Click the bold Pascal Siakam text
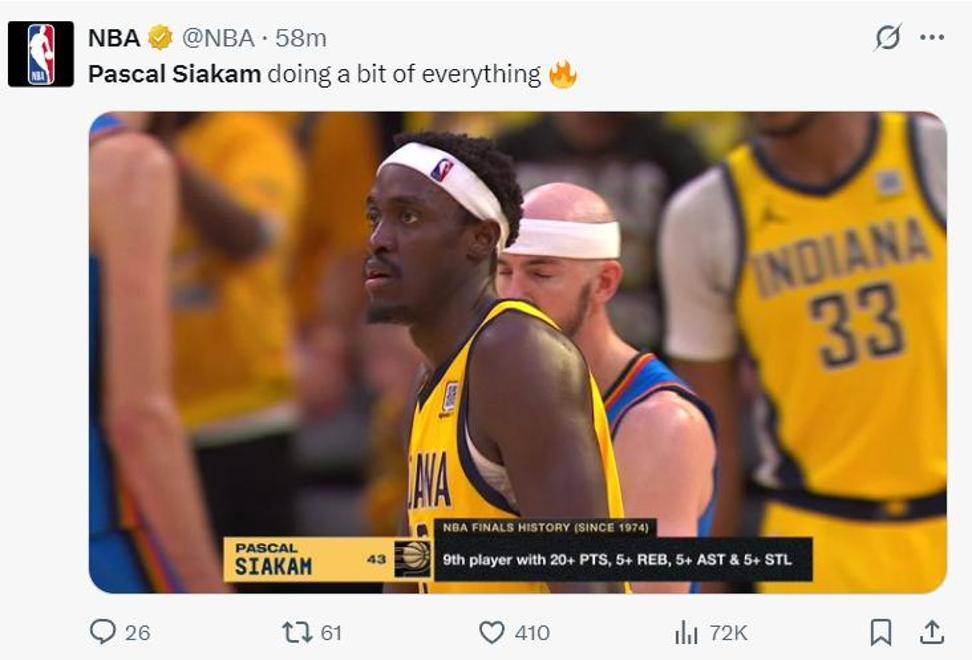The width and height of the screenshot is (972, 660). [x=175, y=74]
